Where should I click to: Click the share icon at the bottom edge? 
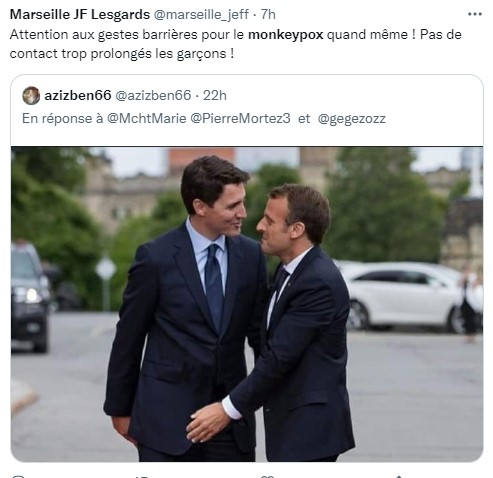point(399,476)
